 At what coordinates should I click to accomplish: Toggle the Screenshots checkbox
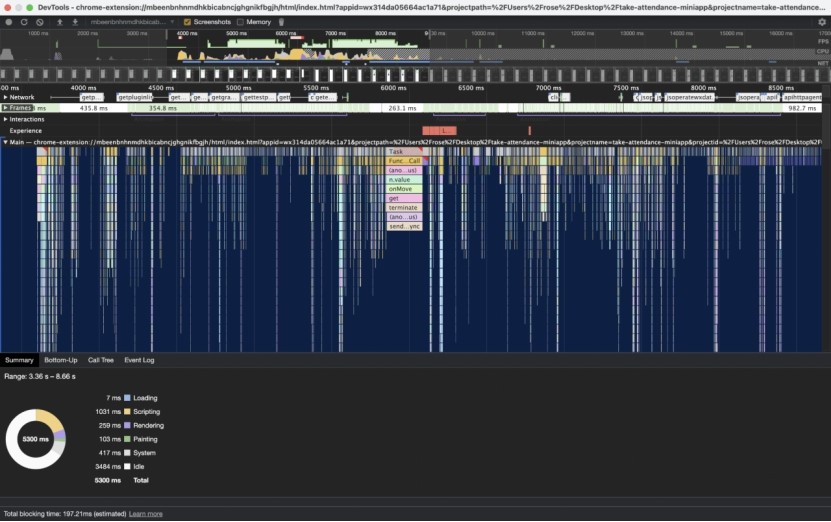coord(187,22)
